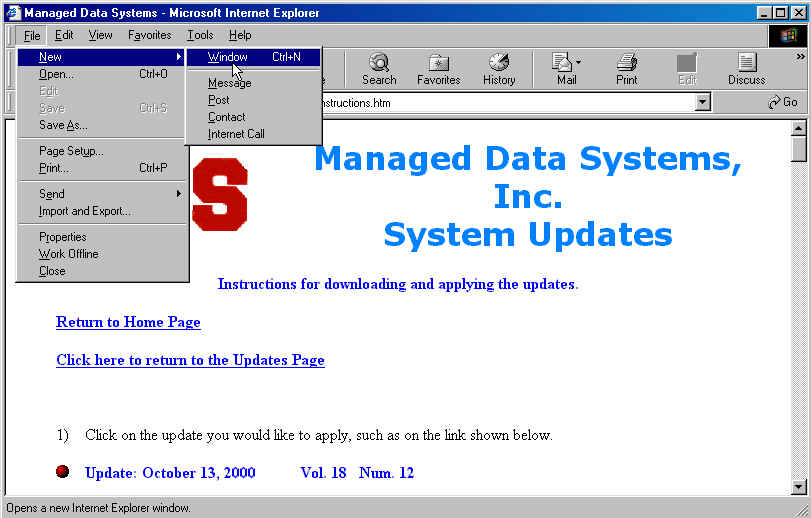
Task: Select Internet Call in the New submenu
Action: (253, 134)
